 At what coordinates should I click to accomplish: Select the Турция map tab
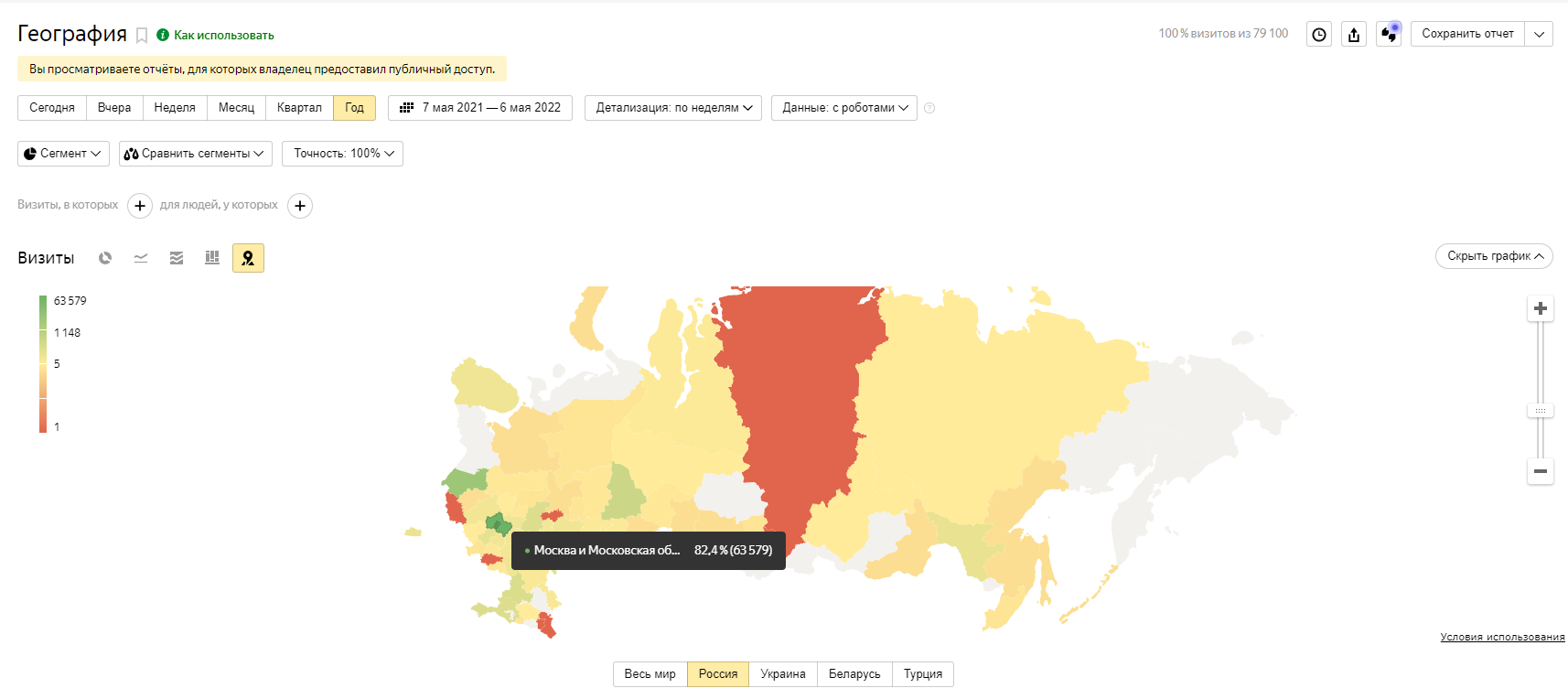pos(922,674)
